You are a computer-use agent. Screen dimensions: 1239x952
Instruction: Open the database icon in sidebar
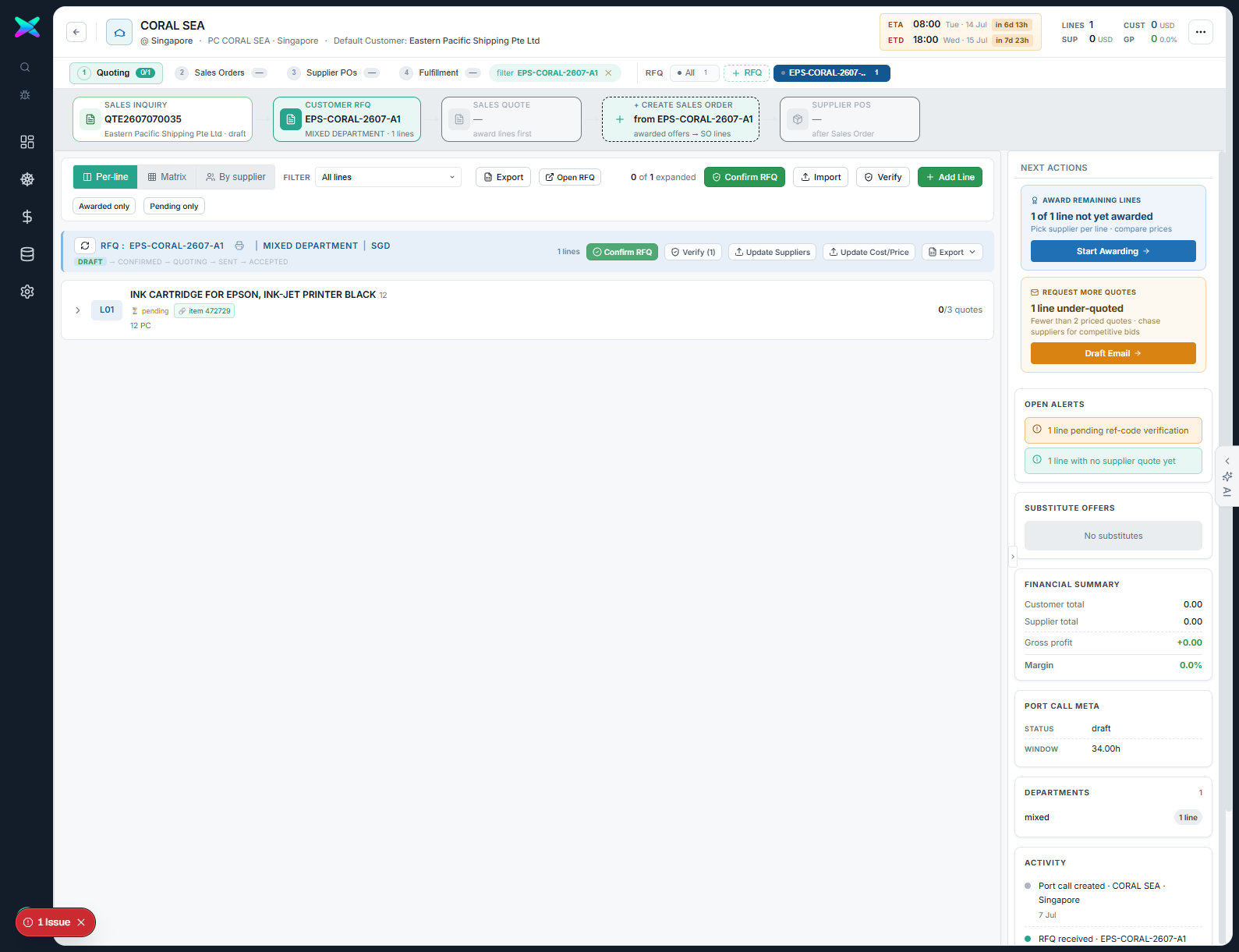[x=27, y=254]
